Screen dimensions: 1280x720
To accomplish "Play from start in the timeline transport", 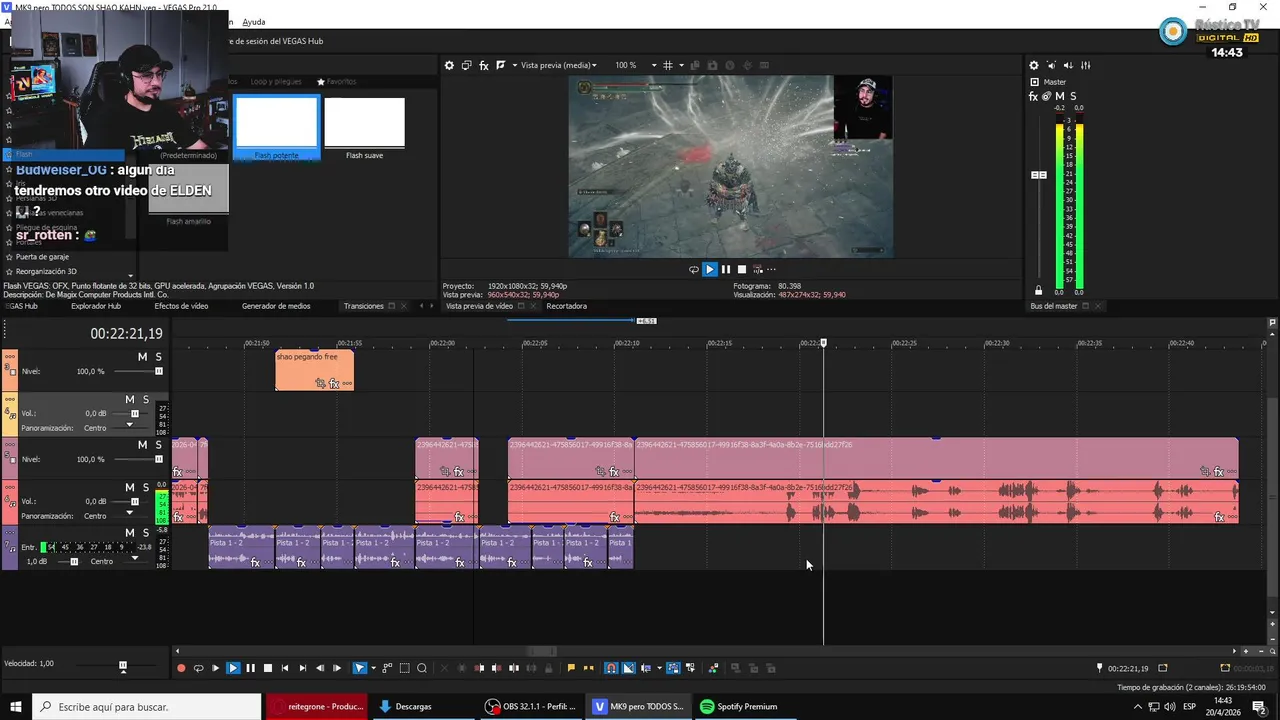I will coord(215,668).
